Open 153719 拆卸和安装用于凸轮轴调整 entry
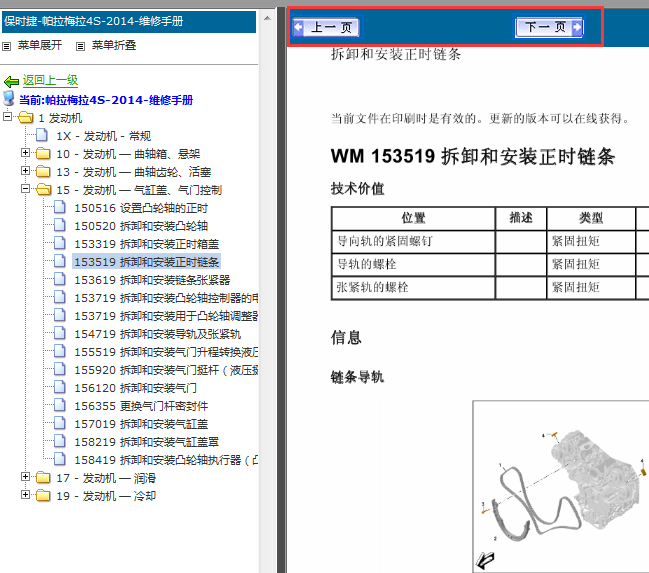649x573 pixels. coord(166,316)
